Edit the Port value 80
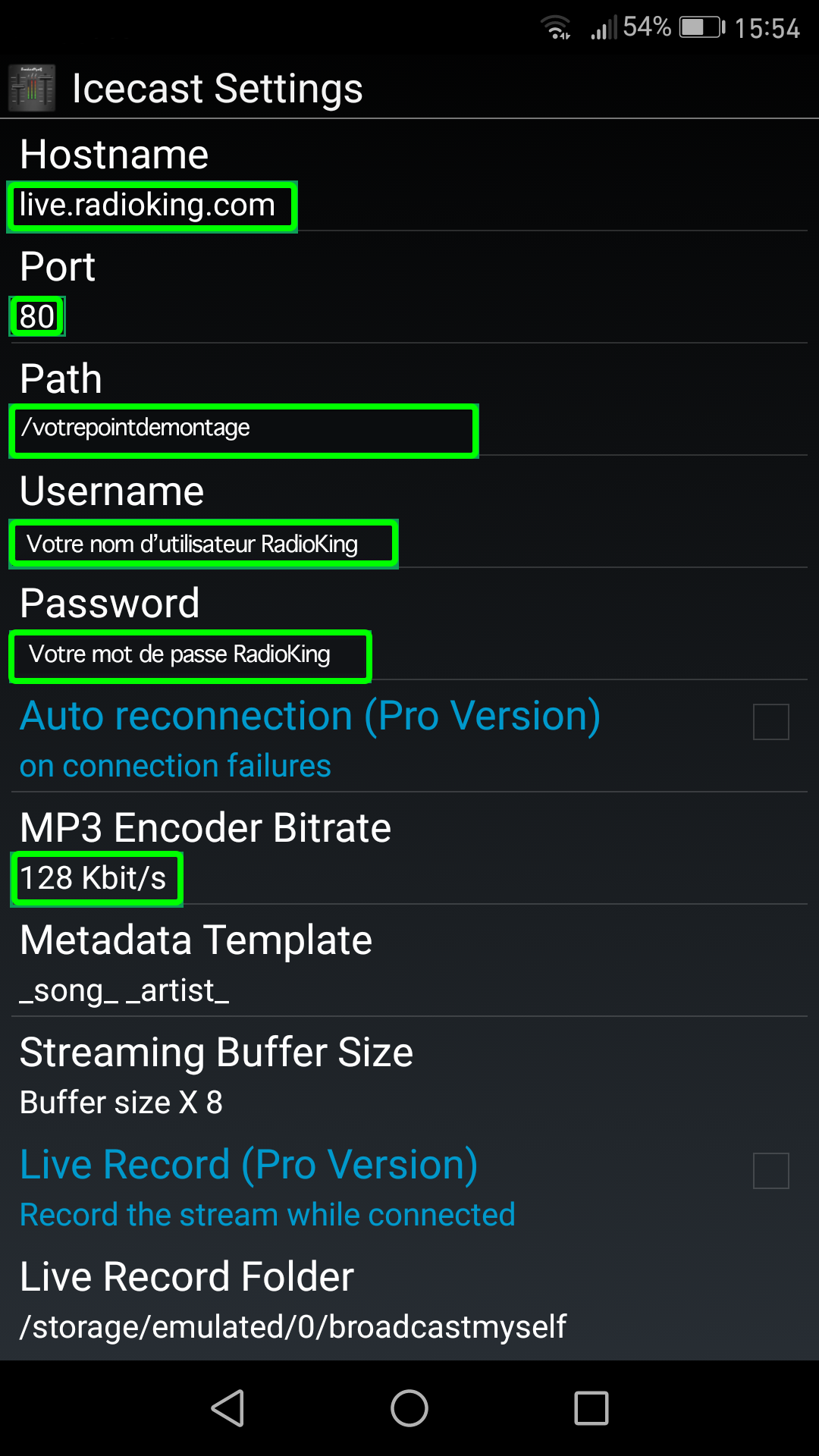819x1456 pixels. pyautogui.click(x=409, y=287)
